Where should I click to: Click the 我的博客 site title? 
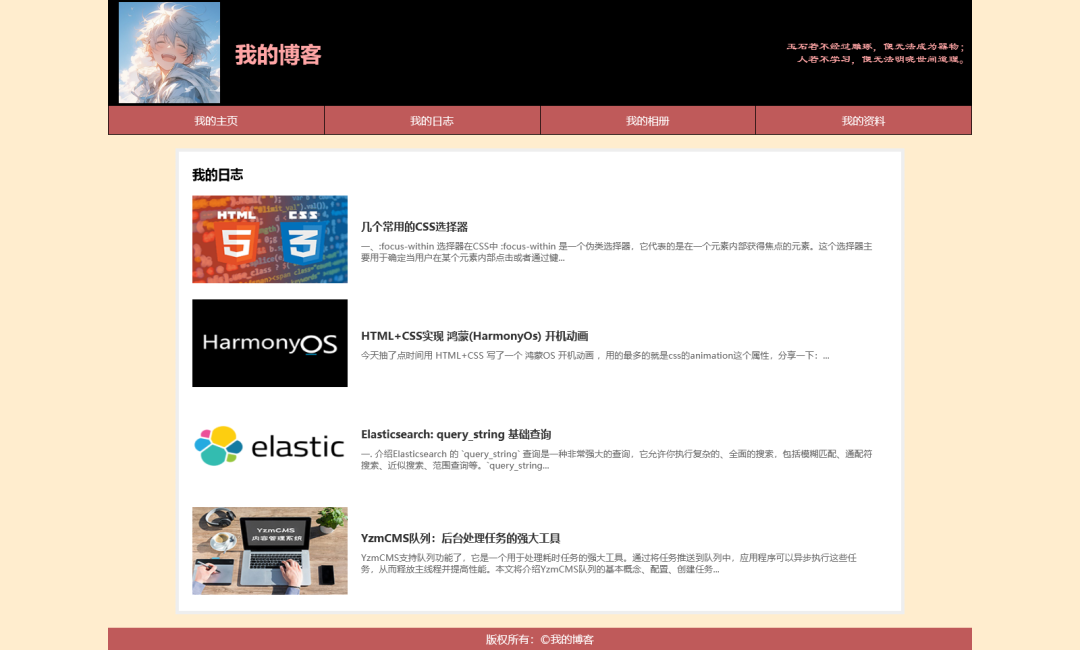pos(278,55)
